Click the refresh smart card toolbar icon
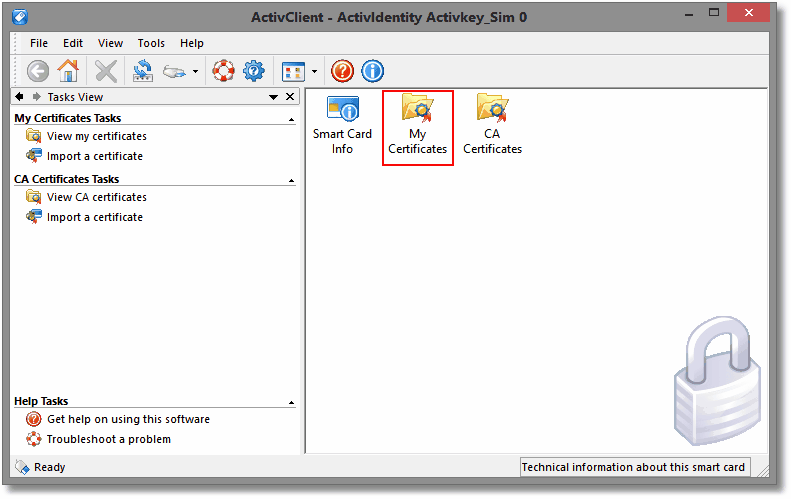The image size is (791, 499). 143,71
